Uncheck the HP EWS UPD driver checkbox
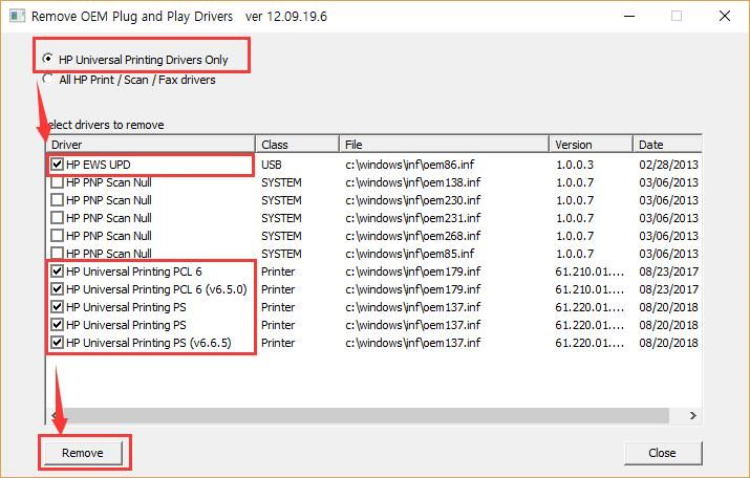The height and width of the screenshot is (478, 750). point(57,165)
